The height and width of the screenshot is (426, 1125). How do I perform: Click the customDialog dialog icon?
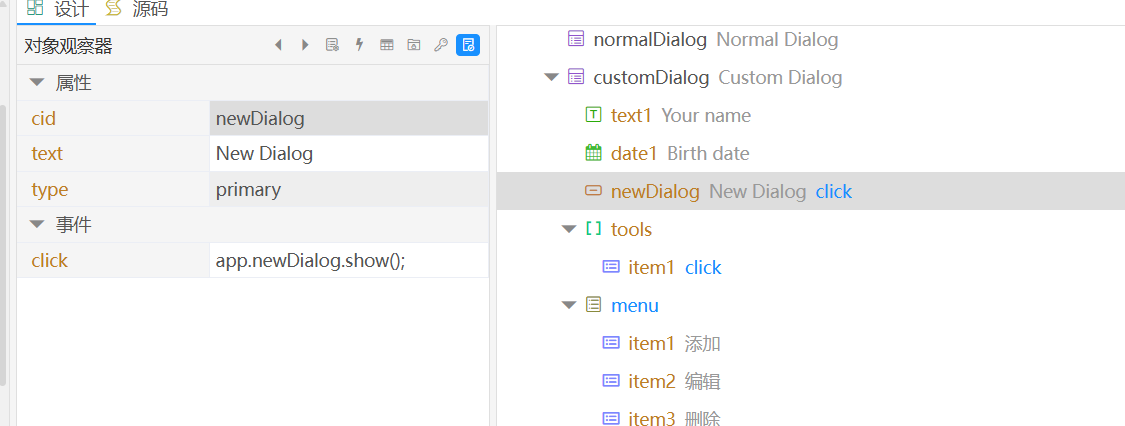click(575, 77)
